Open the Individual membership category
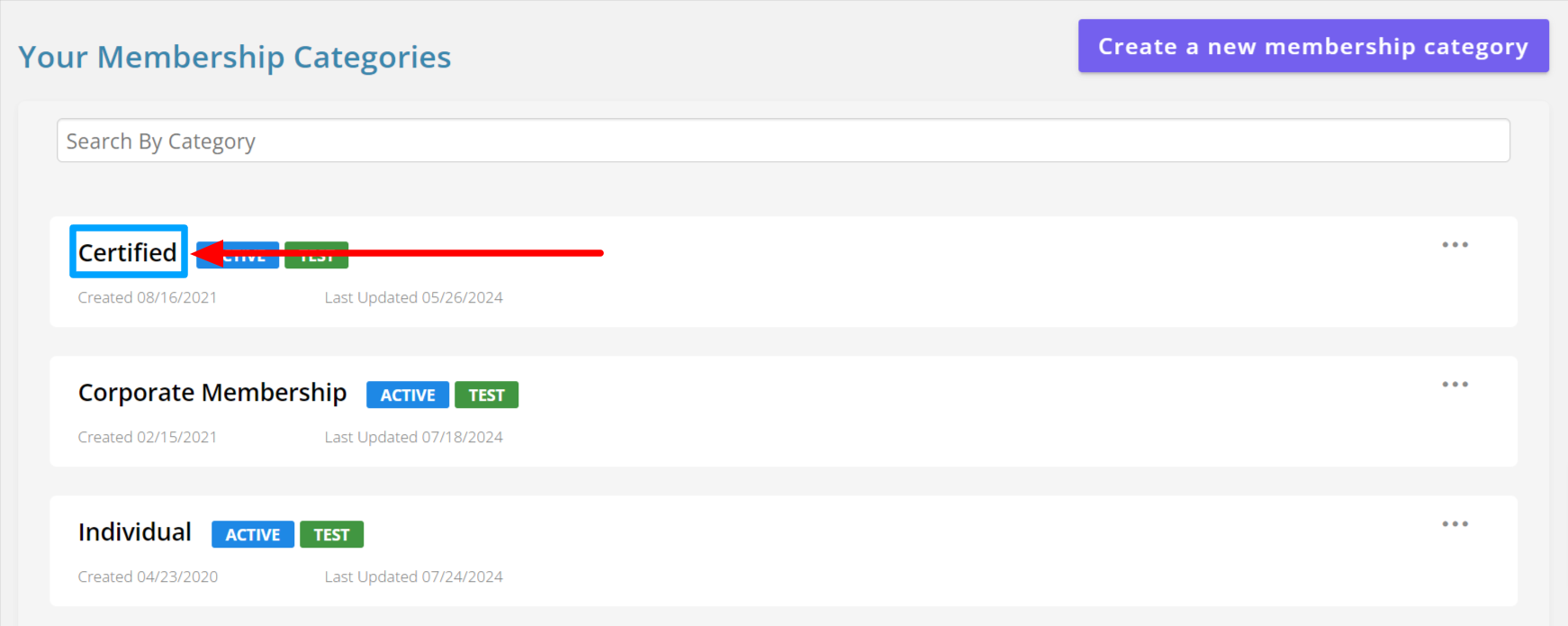Viewport: 1568px width, 626px height. (135, 532)
